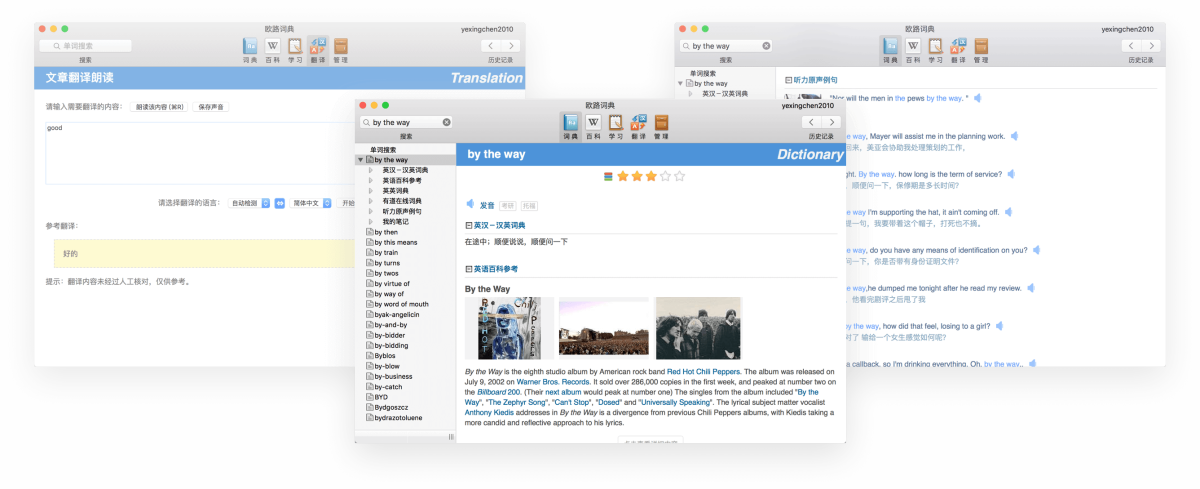1200x489 pixels.
Task: Collapse 'by the way' tree node in front window
Action: pyautogui.click(x=360, y=160)
